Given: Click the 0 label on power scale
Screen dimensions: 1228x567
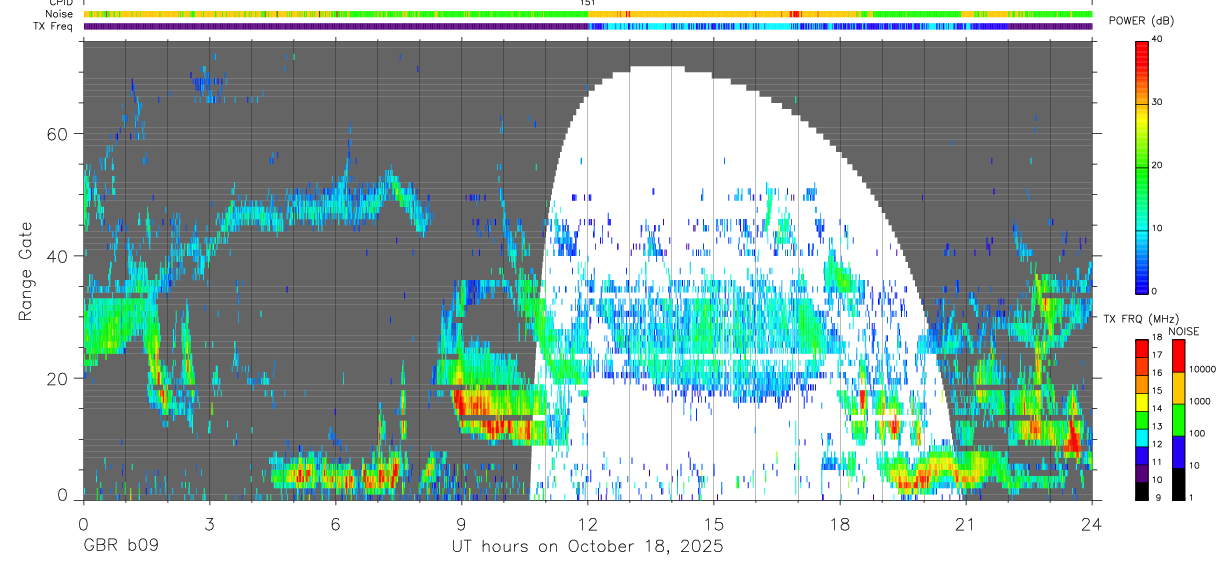Looking at the screenshot, I should pos(1154,291).
